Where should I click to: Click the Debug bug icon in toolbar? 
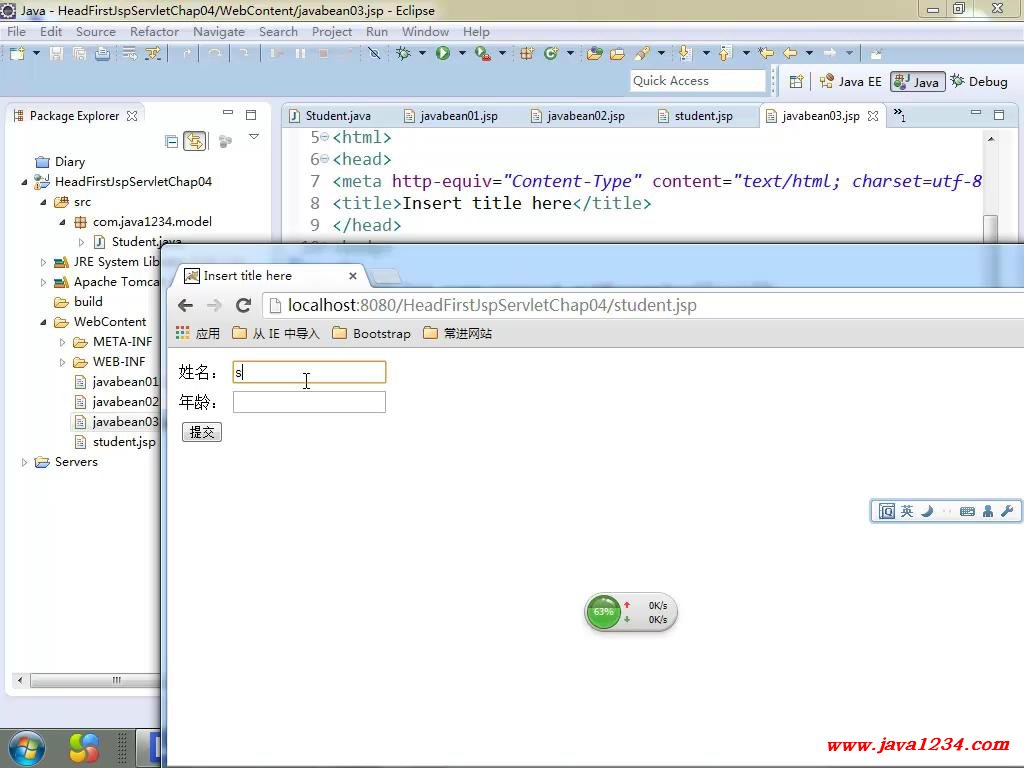[x=404, y=54]
